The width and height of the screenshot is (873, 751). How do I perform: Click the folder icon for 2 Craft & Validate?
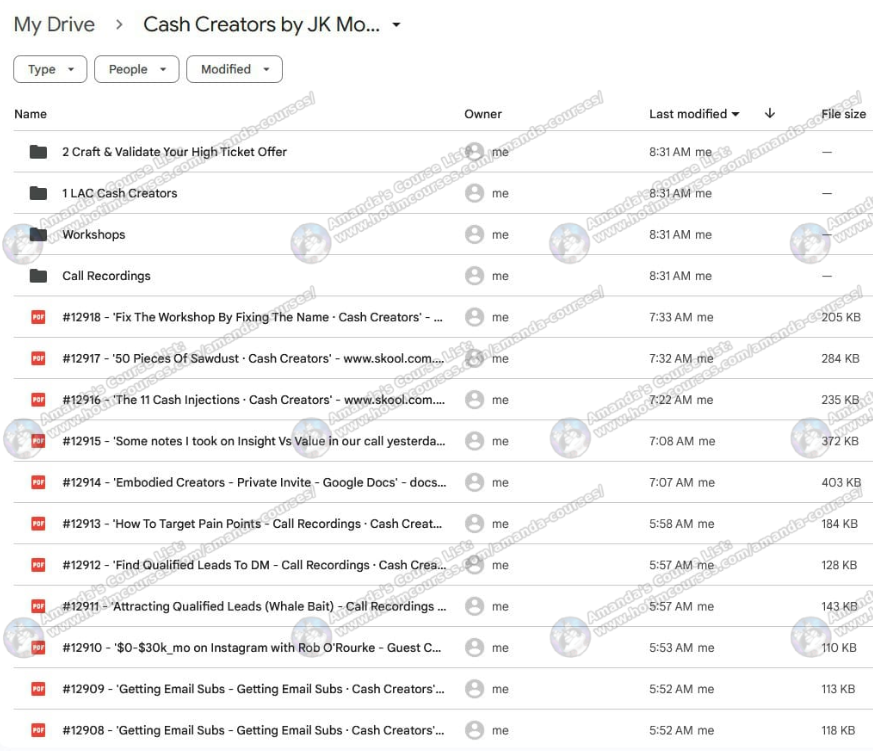coord(38,152)
